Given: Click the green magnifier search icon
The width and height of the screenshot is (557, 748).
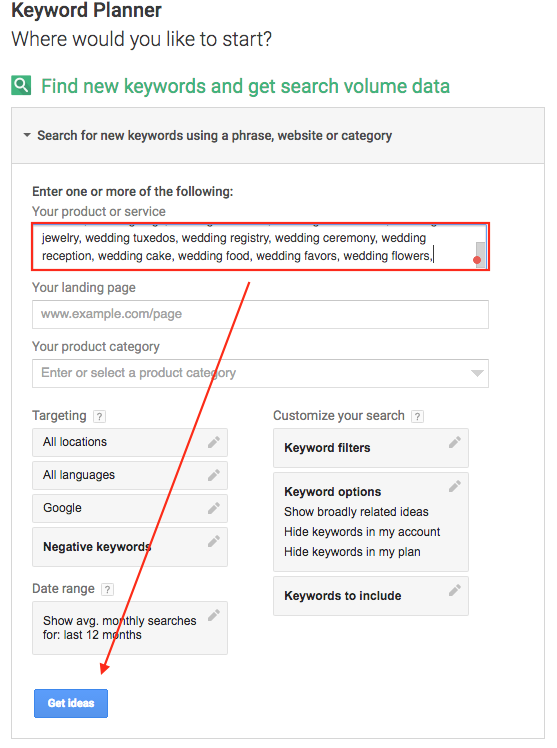Looking at the screenshot, I should click(21, 85).
